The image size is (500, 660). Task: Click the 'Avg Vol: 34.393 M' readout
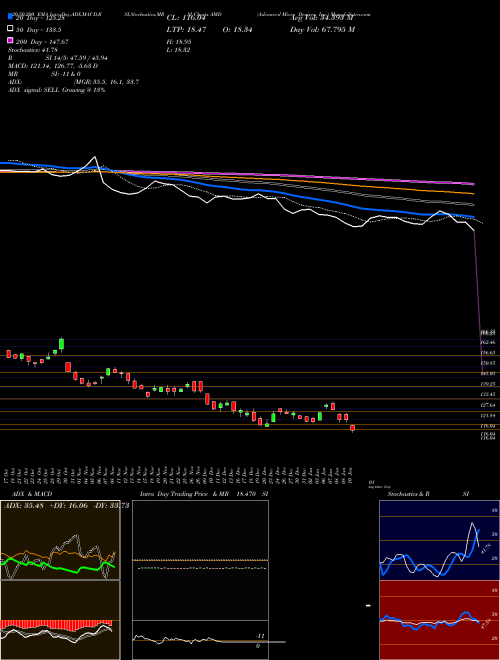321,18
